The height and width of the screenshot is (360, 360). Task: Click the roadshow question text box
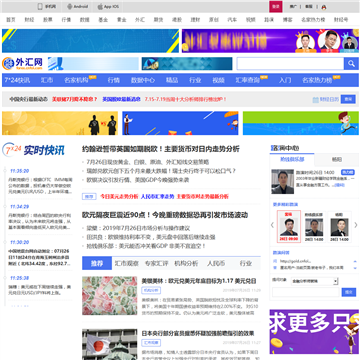[306, 292]
